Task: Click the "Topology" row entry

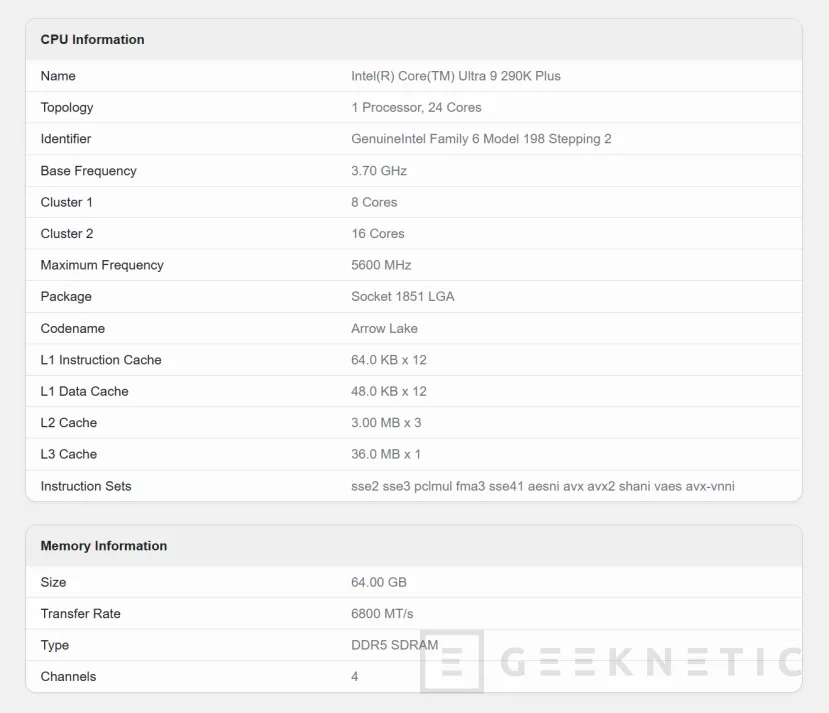Action: click(67, 107)
